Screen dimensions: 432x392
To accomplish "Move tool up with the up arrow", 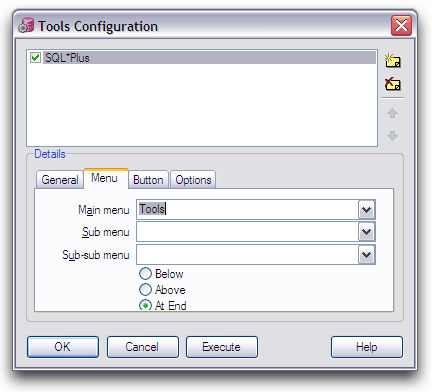I will click(x=392, y=113).
